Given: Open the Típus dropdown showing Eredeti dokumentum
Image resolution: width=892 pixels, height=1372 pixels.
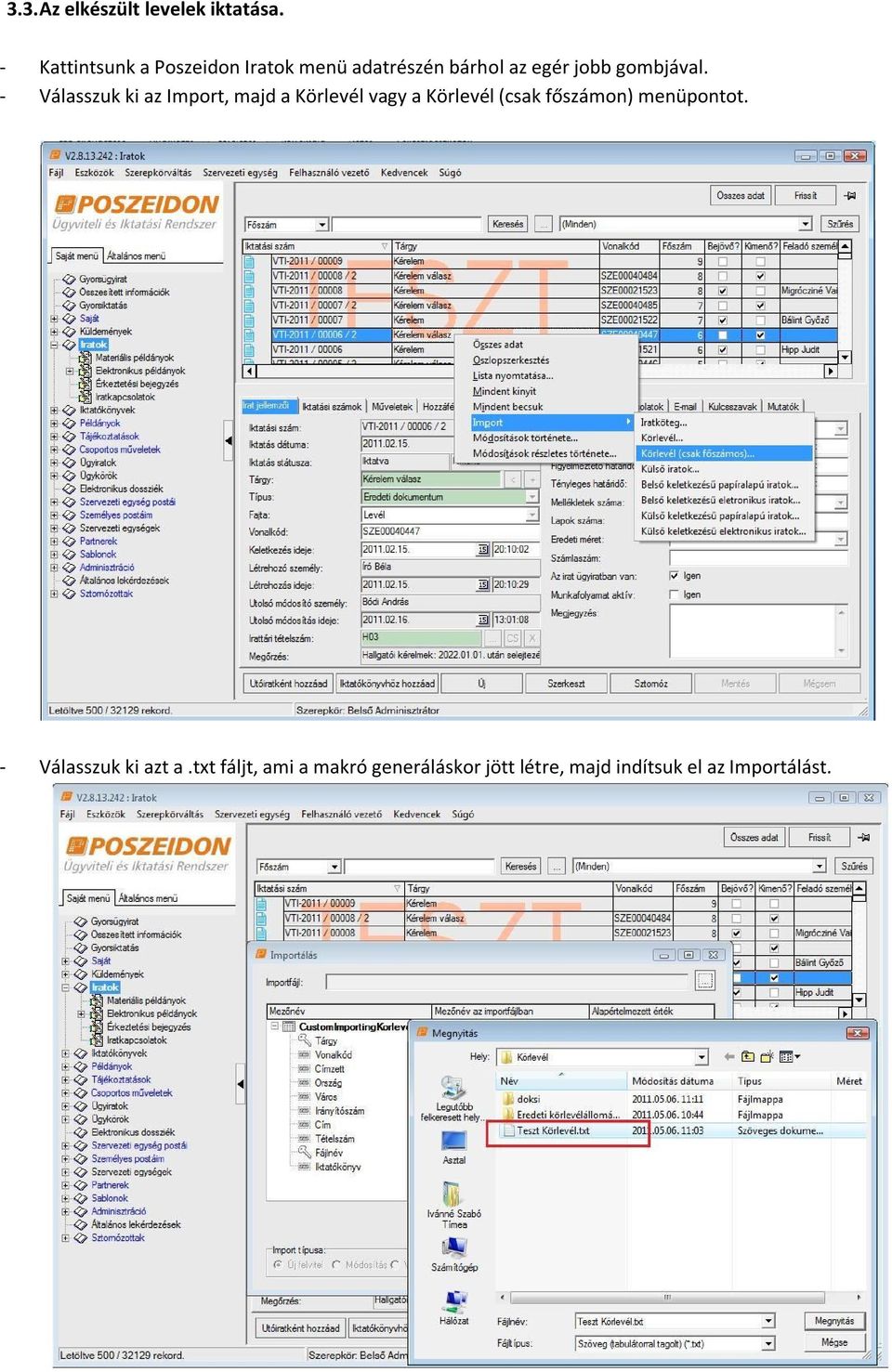Looking at the screenshot, I should [x=532, y=497].
